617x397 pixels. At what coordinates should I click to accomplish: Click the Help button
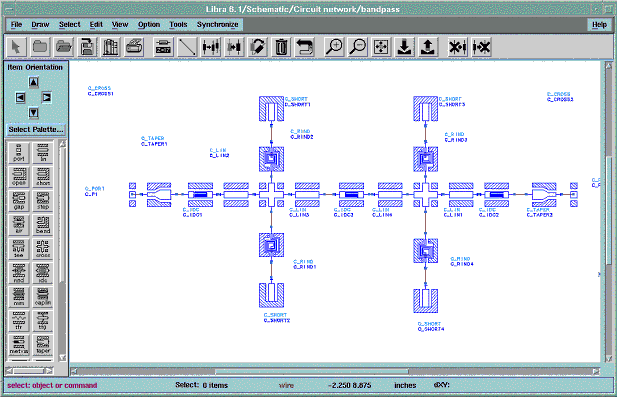(599, 24)
